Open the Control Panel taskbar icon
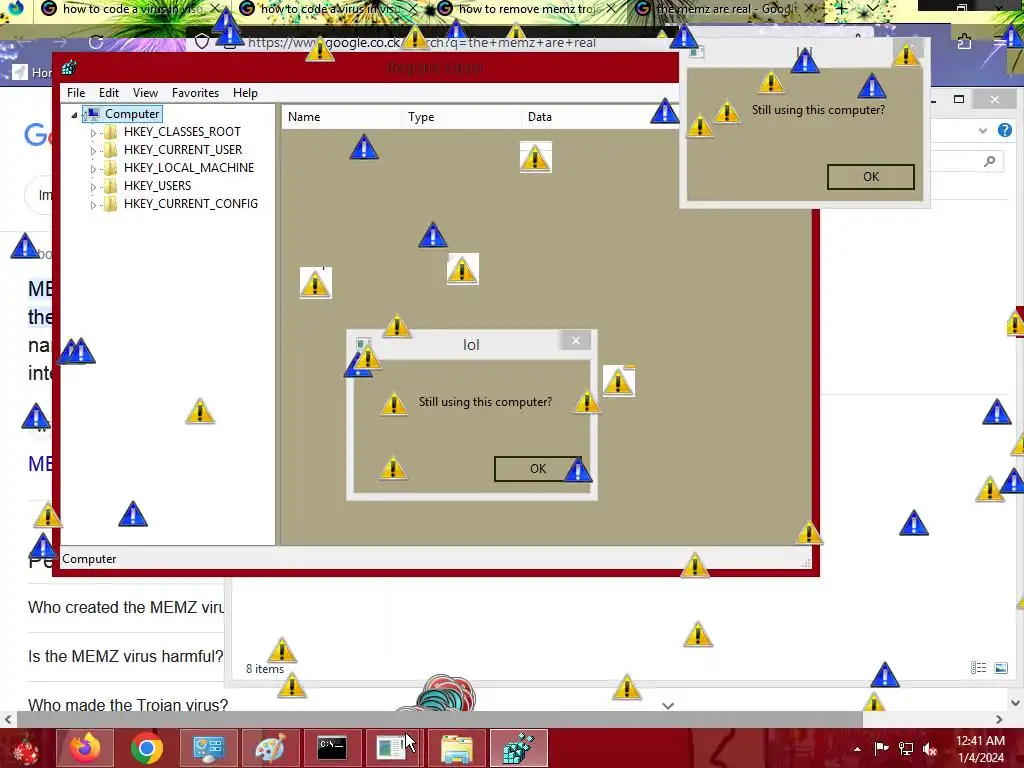 208,748
